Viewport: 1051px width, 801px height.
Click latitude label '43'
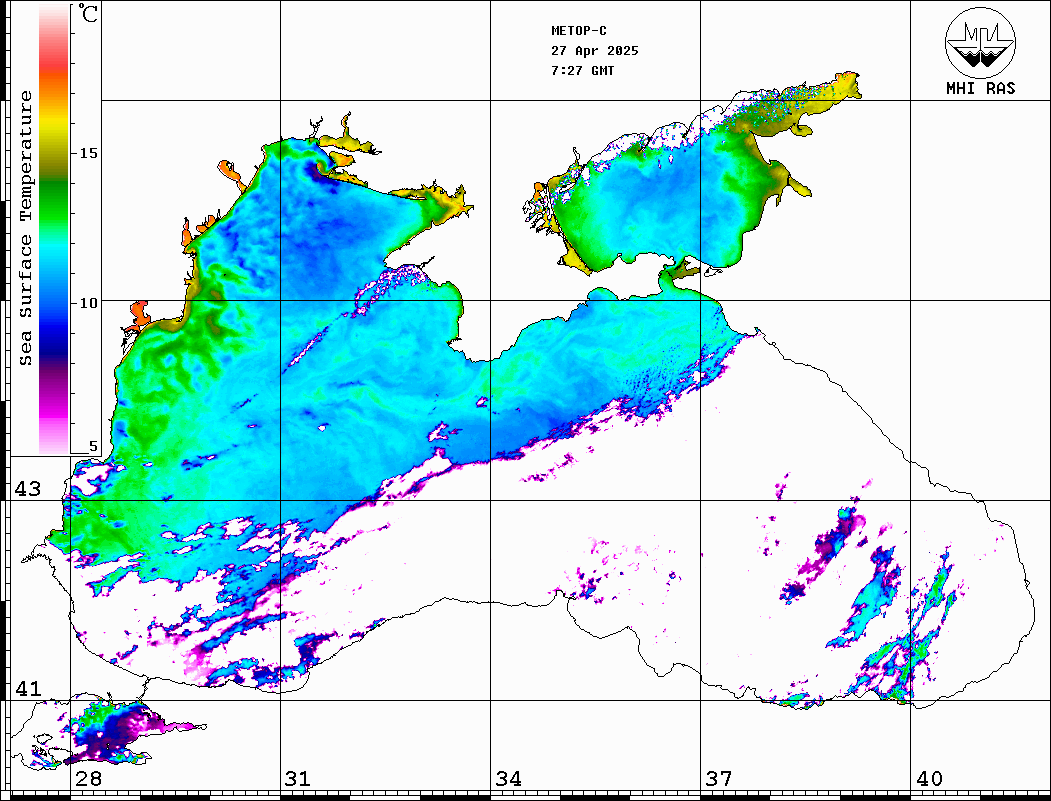[28, 489]
